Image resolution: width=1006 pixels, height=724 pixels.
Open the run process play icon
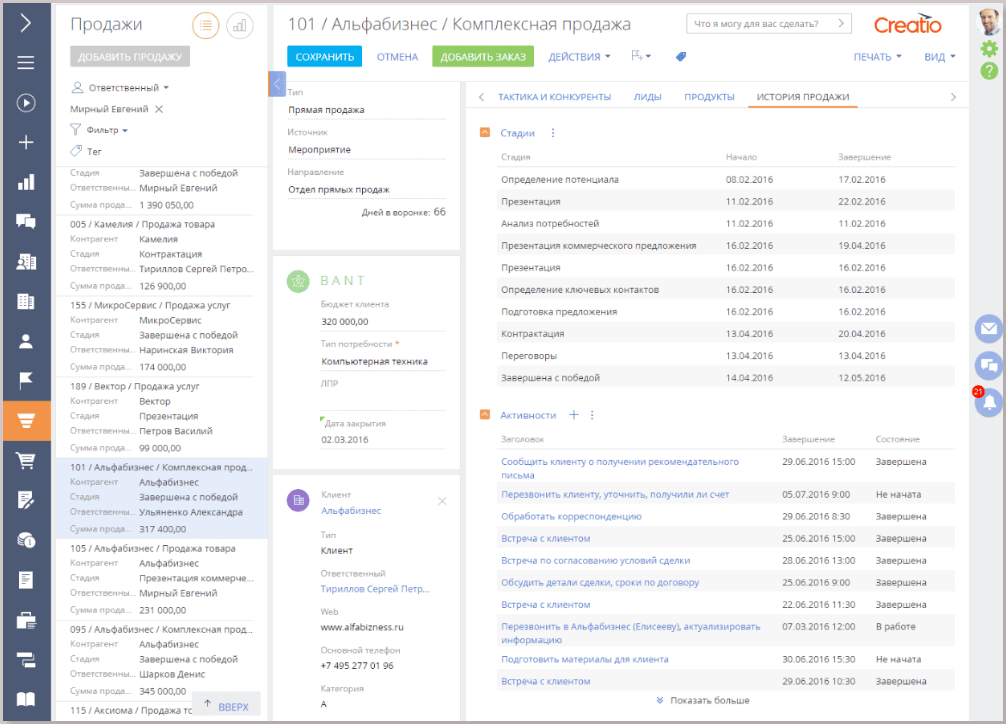[26, 103]
